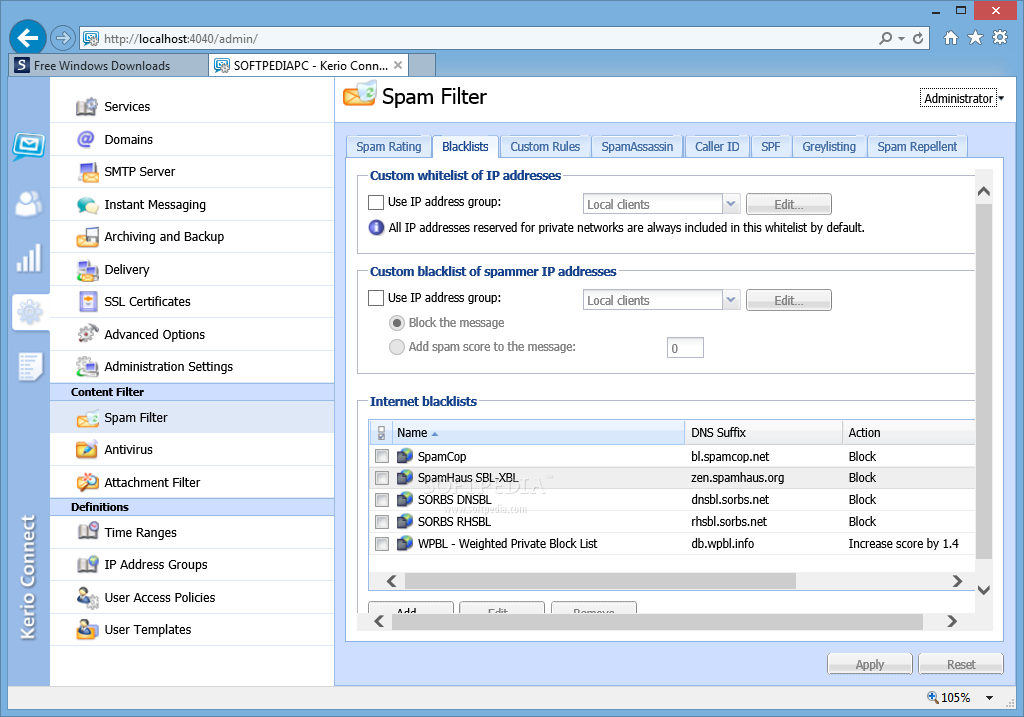This screenshot has width=1024, height=717.
Task: Open the zoom level 105% dropdown arrow
Action: 989,698
